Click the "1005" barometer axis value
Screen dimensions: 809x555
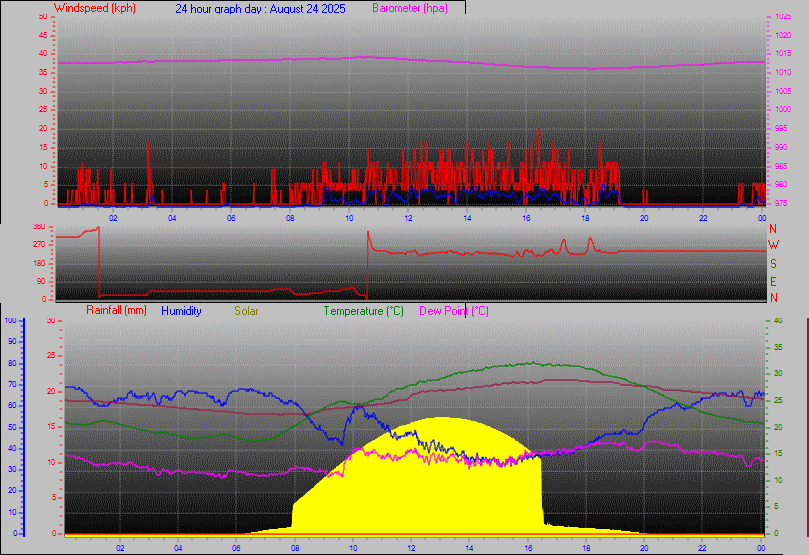pos(783,91)
